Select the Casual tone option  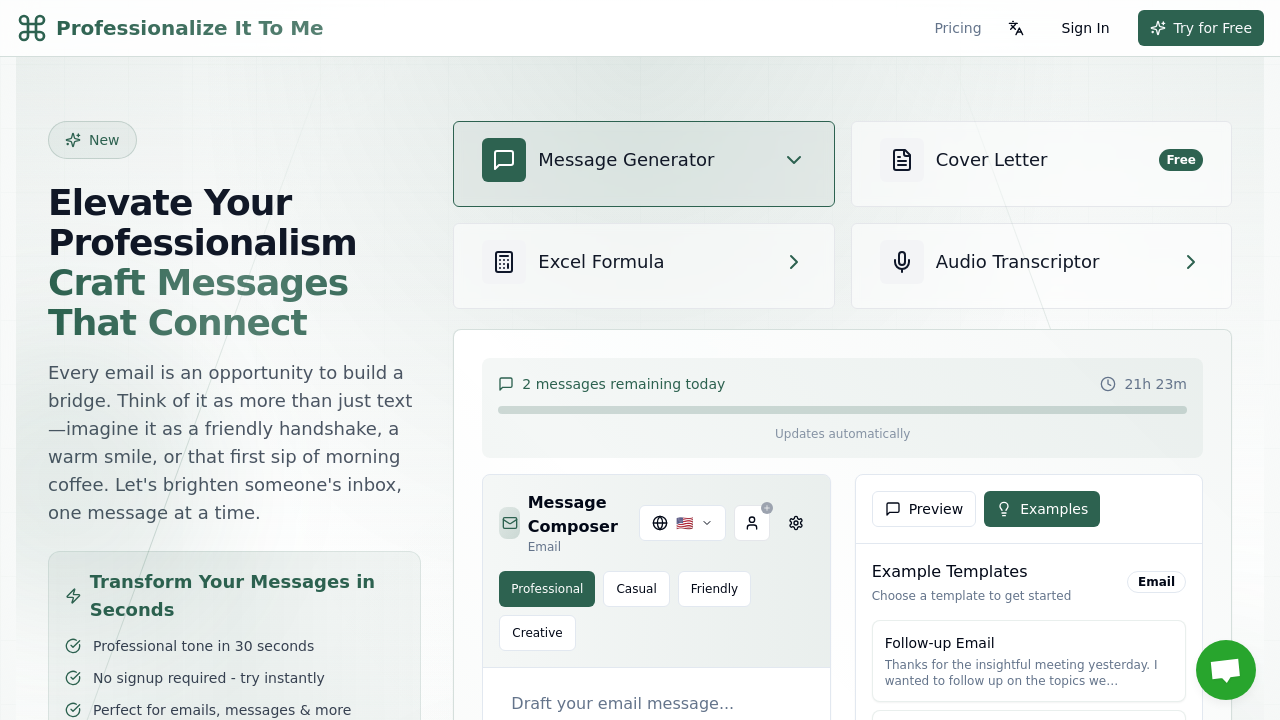(636, 589)
